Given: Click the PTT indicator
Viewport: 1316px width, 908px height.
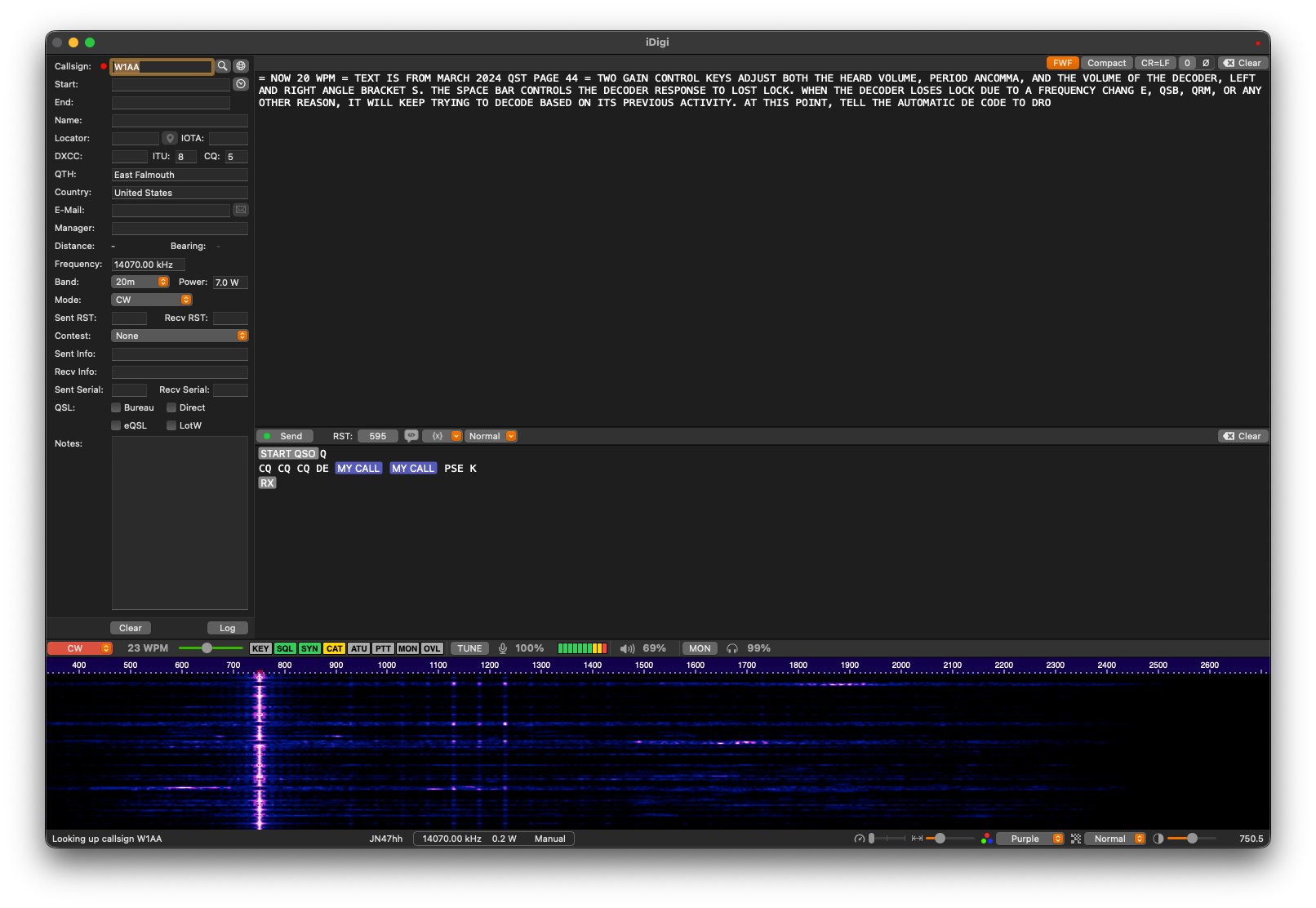Looking at the screenshot, I should coord(383,648).
